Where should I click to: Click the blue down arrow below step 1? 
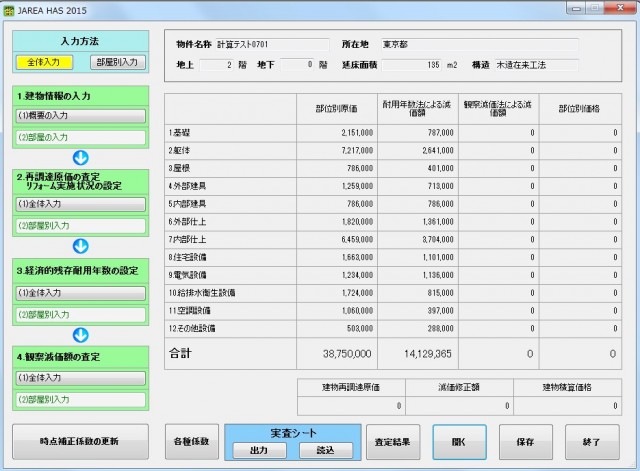(x=81, y=158)
